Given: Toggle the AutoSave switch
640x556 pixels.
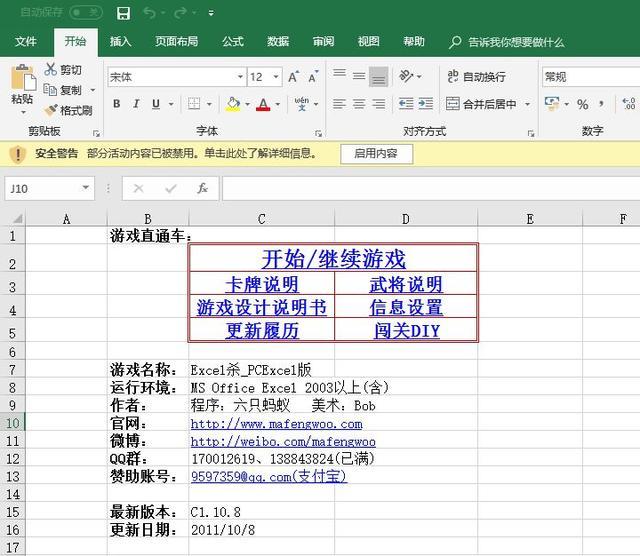Looking at the screenshot, I should [x=85, y=13].
